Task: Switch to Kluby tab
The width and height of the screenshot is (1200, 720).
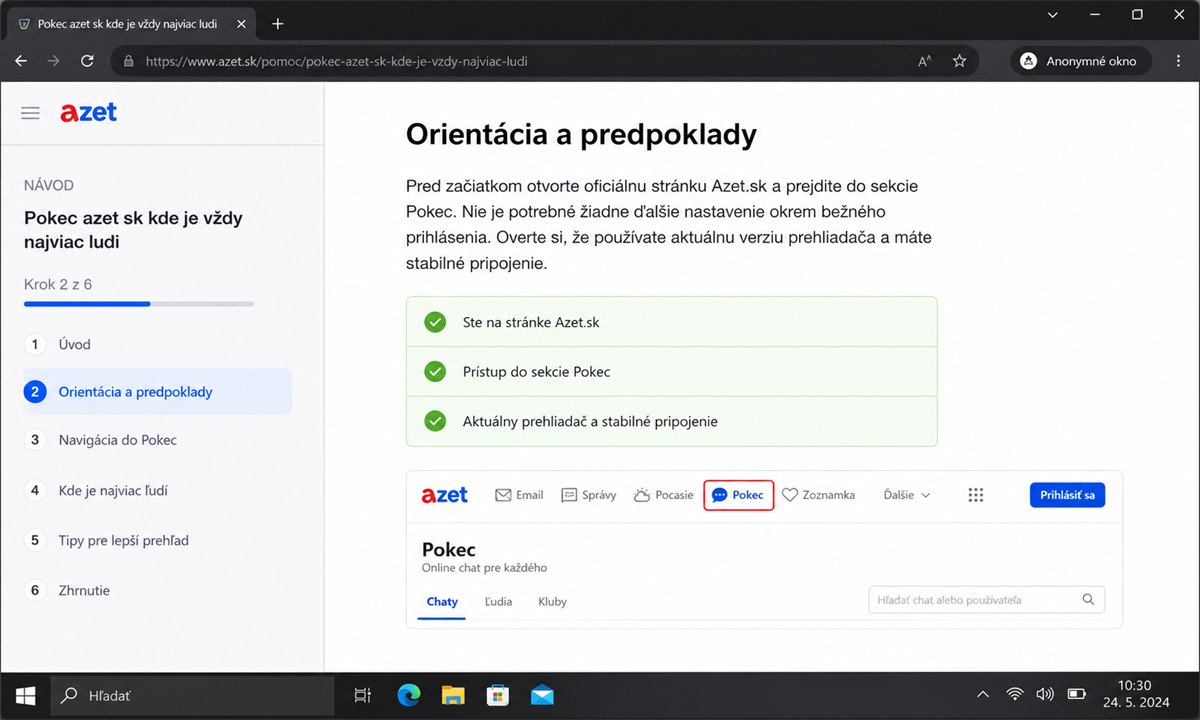Action: [x=552, y=602]
